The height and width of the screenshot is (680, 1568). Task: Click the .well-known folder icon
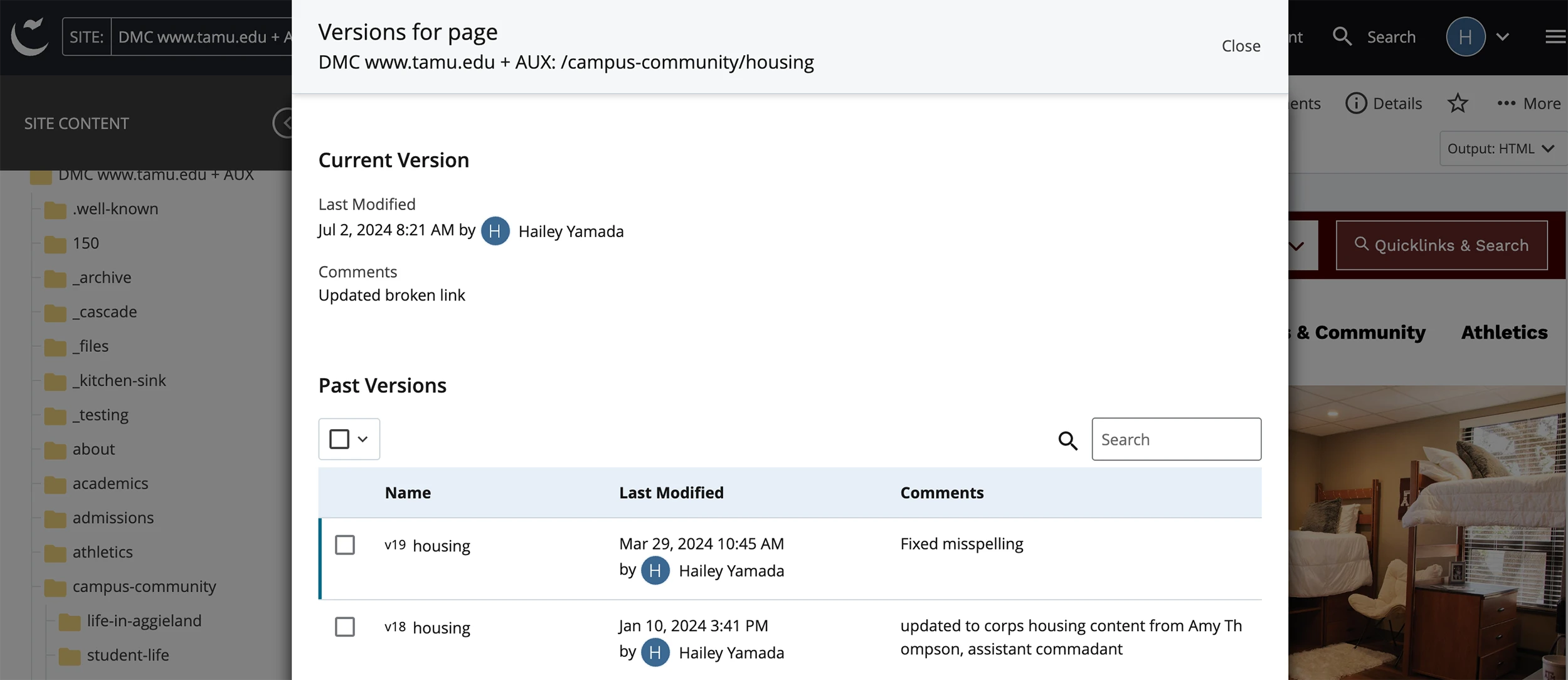click(x=55, y=210)
